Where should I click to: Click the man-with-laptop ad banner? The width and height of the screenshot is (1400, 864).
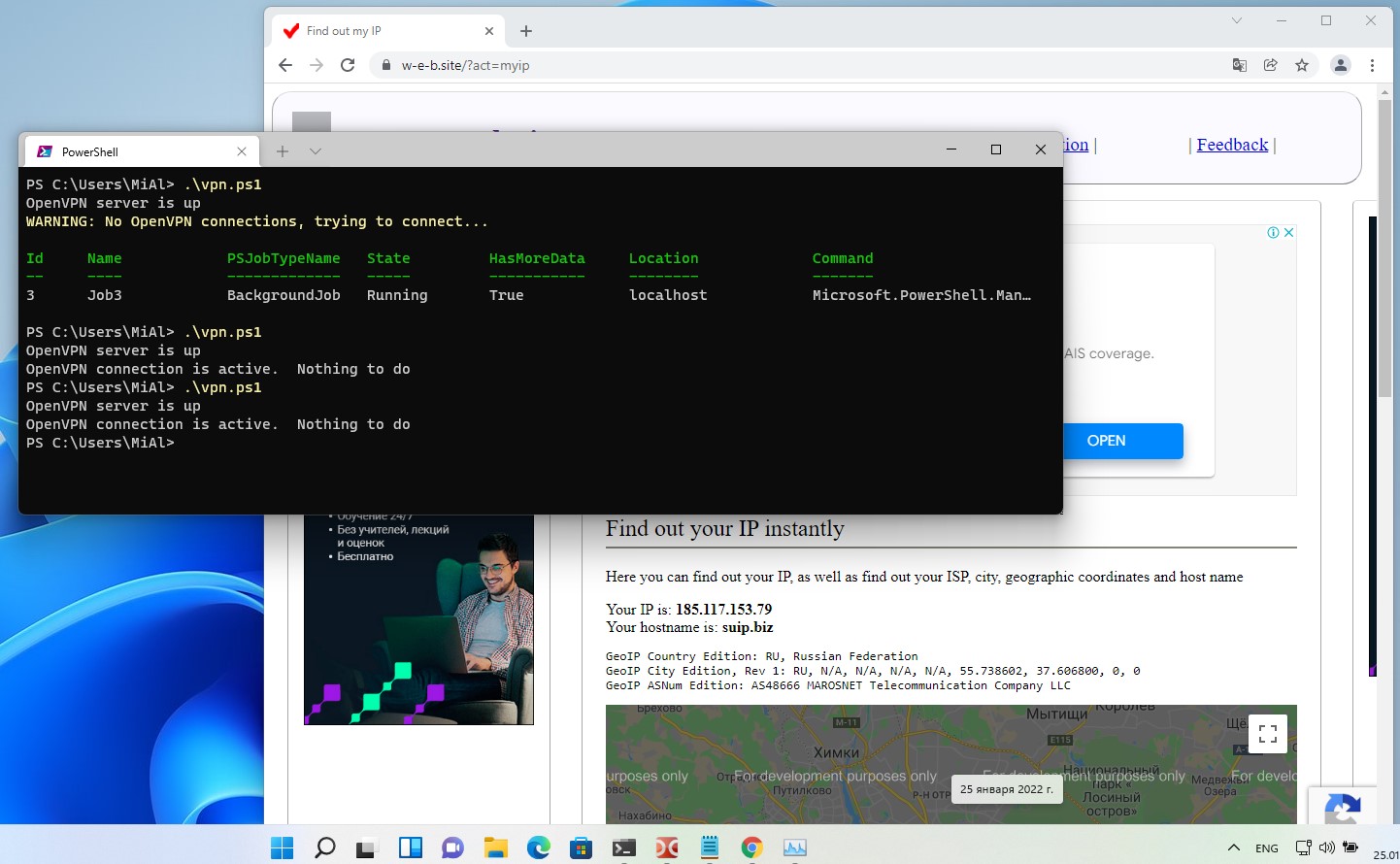418,619
